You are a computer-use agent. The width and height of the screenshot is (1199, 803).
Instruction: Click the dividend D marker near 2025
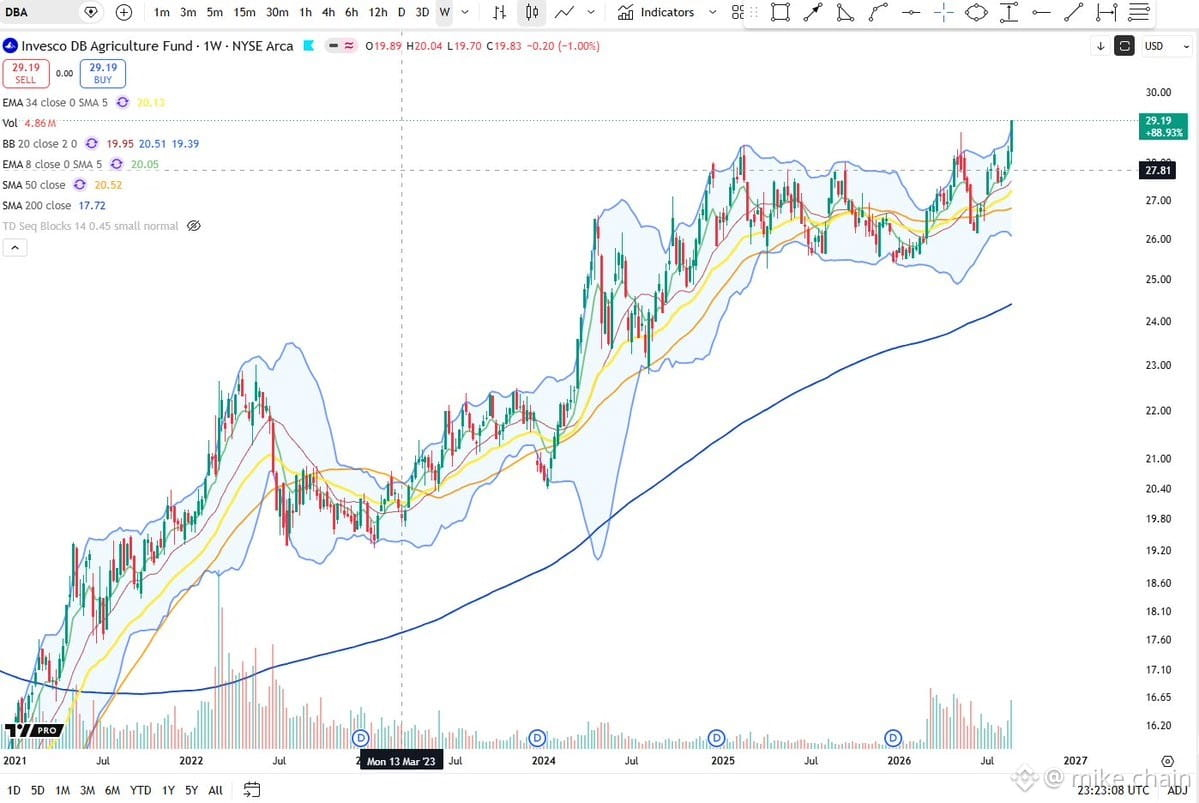pos(716,738)
